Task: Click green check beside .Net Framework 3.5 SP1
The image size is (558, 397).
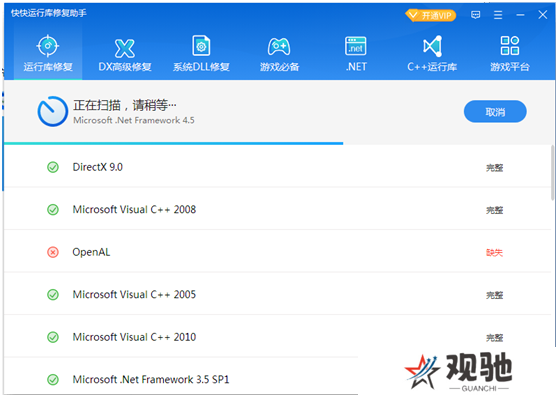Action: 53,380
